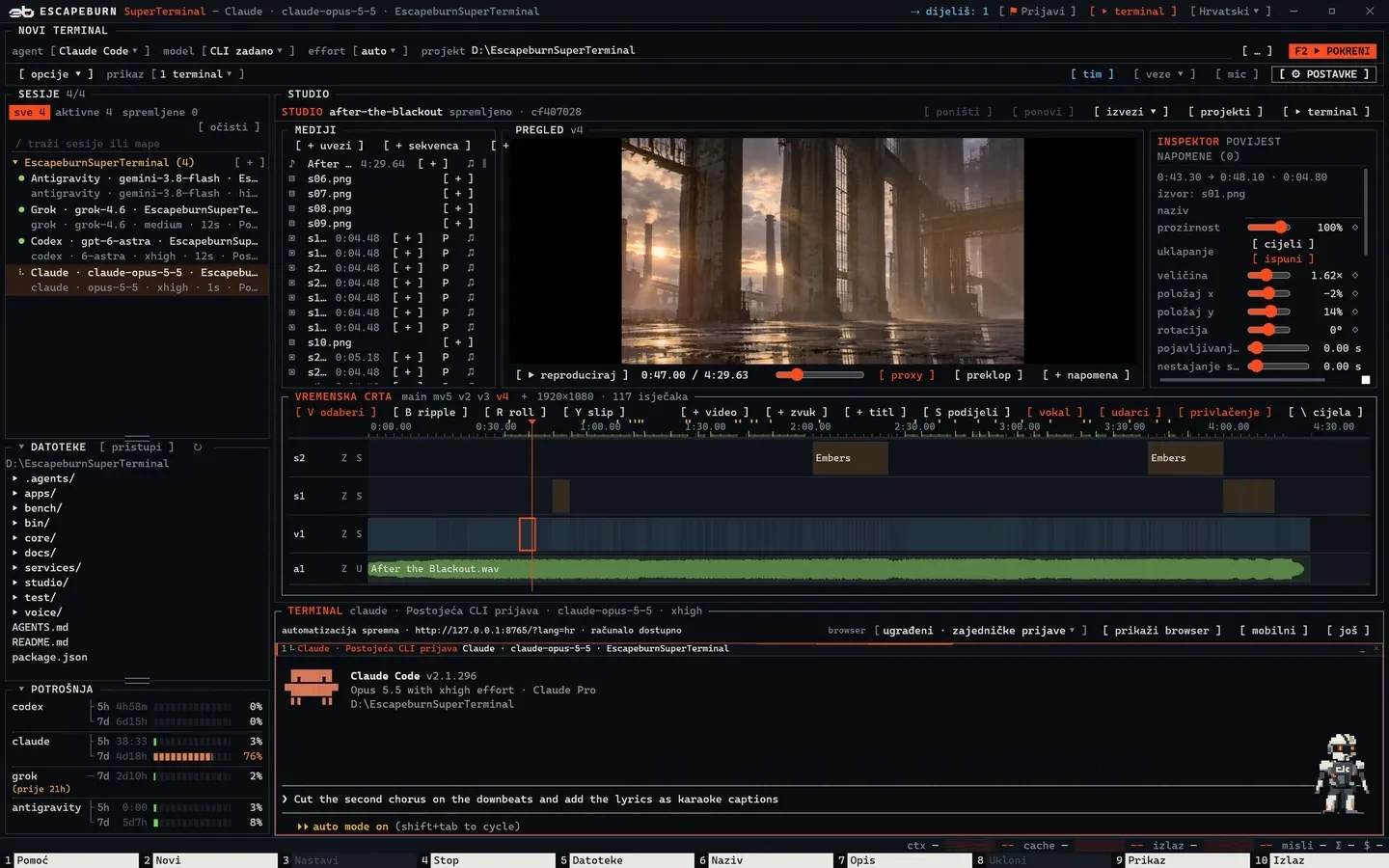The image size is (1389, 868).
Task: Switch to the POVIJEST tab
Action: click(1253, 142)
